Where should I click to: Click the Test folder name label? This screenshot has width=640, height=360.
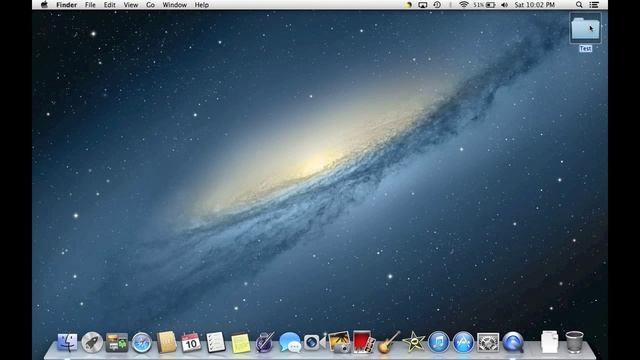pyautogui.click(x=585, y=48)
